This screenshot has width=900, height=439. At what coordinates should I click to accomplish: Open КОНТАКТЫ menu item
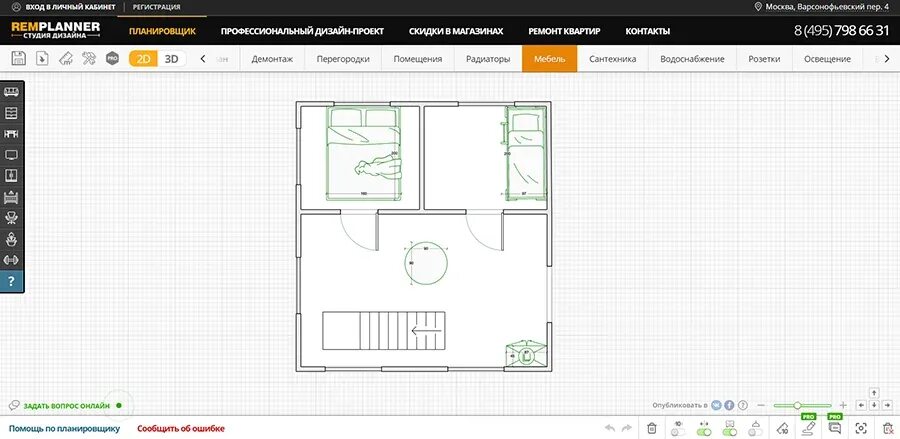click(x=647, y=31)
